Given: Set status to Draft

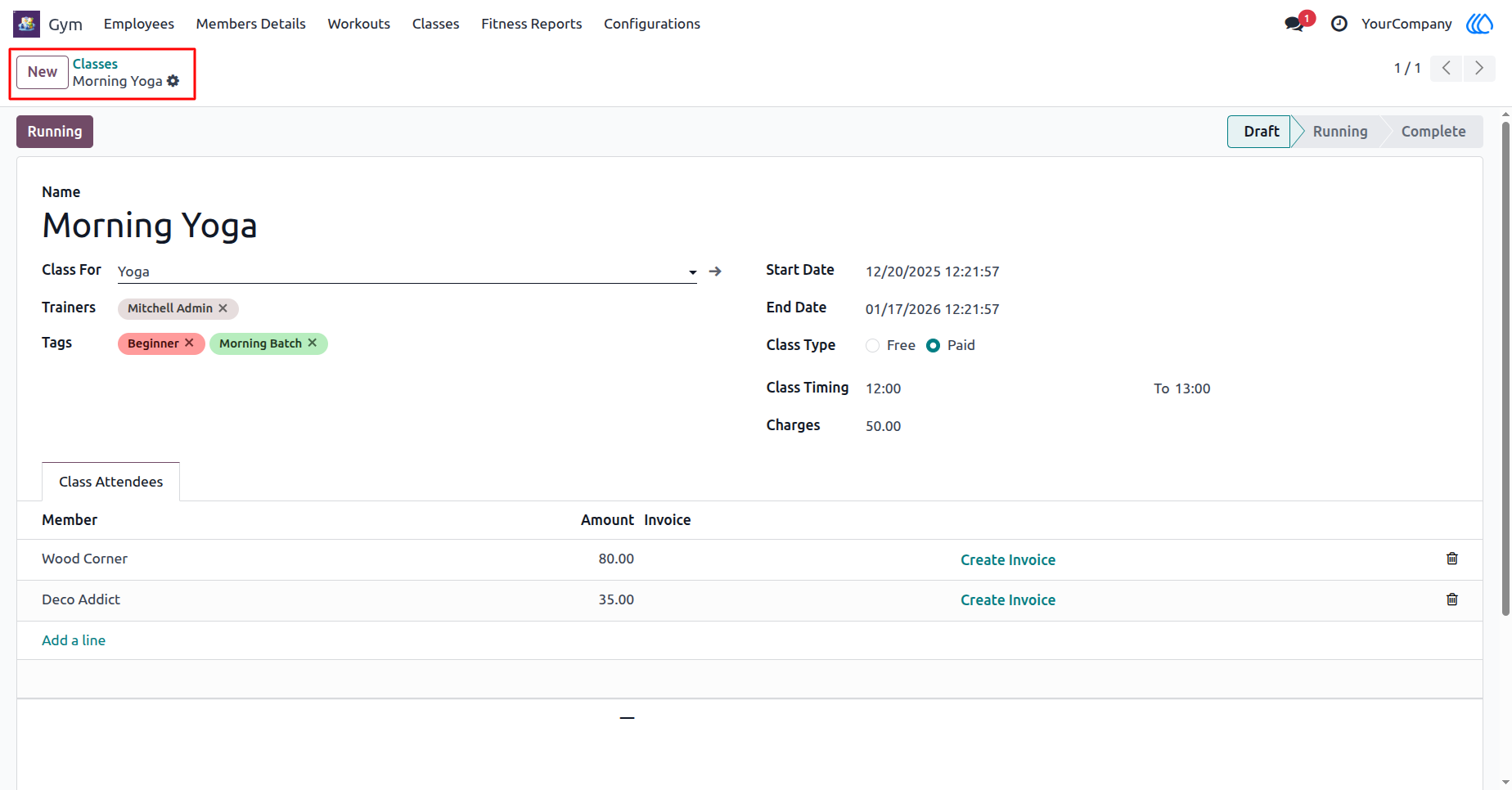Looking at the screenshot, I should pos(1261,132).
